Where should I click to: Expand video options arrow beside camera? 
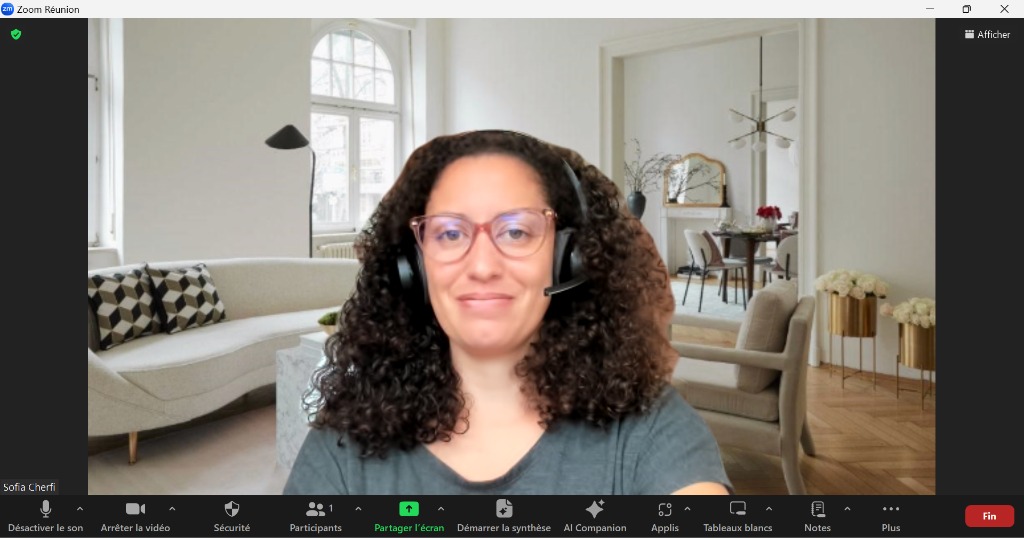coord(172,508)
